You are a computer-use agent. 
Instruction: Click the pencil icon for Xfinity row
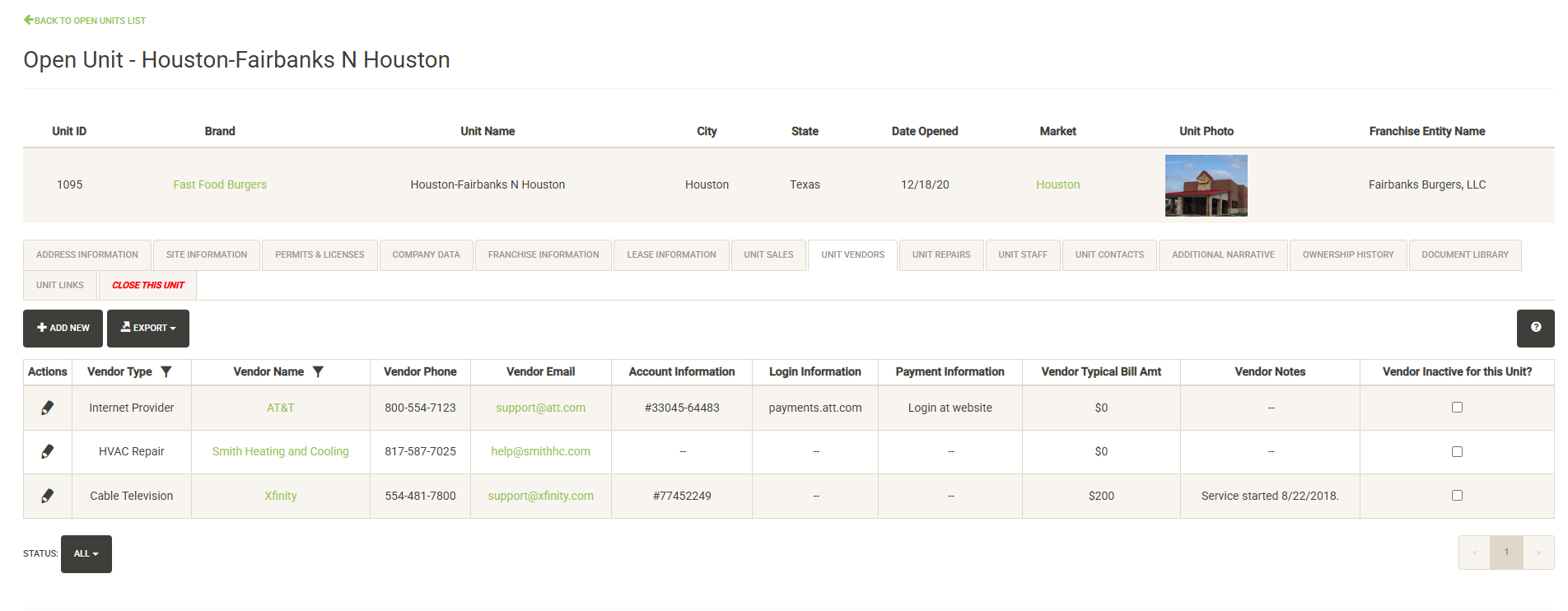[48, 496]
